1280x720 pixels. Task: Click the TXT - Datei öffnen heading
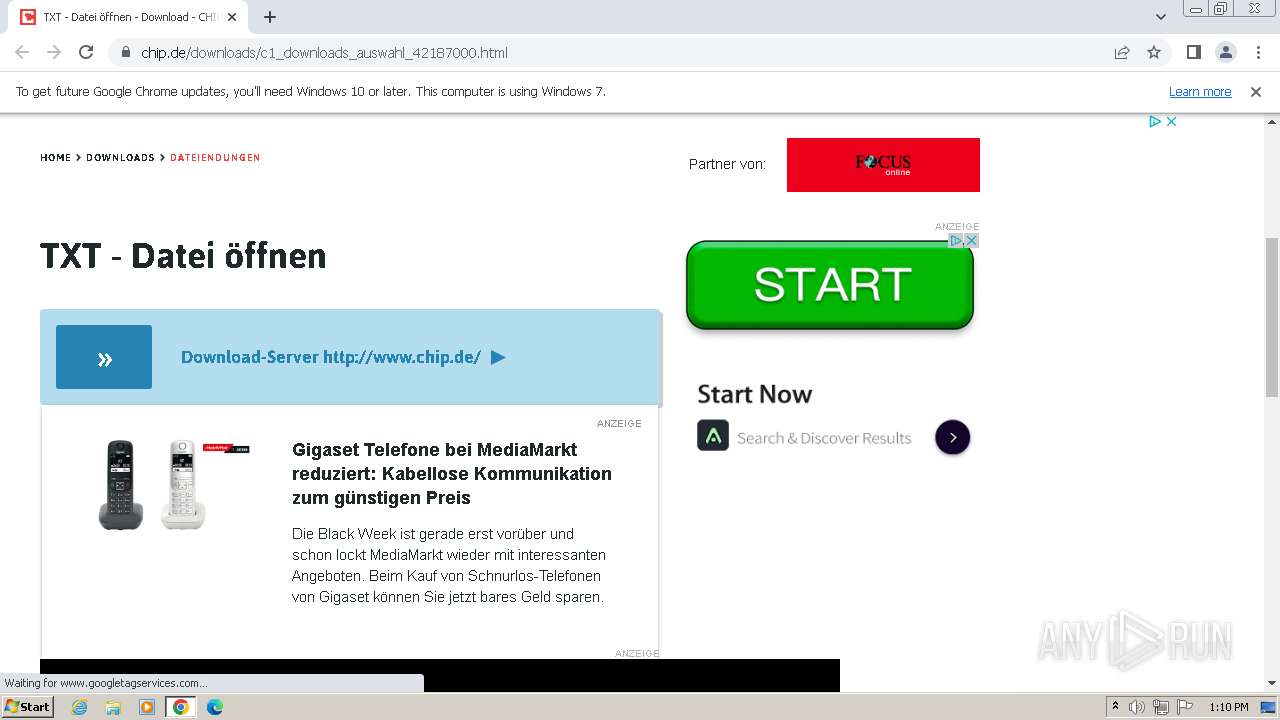[x=183, y=256]
